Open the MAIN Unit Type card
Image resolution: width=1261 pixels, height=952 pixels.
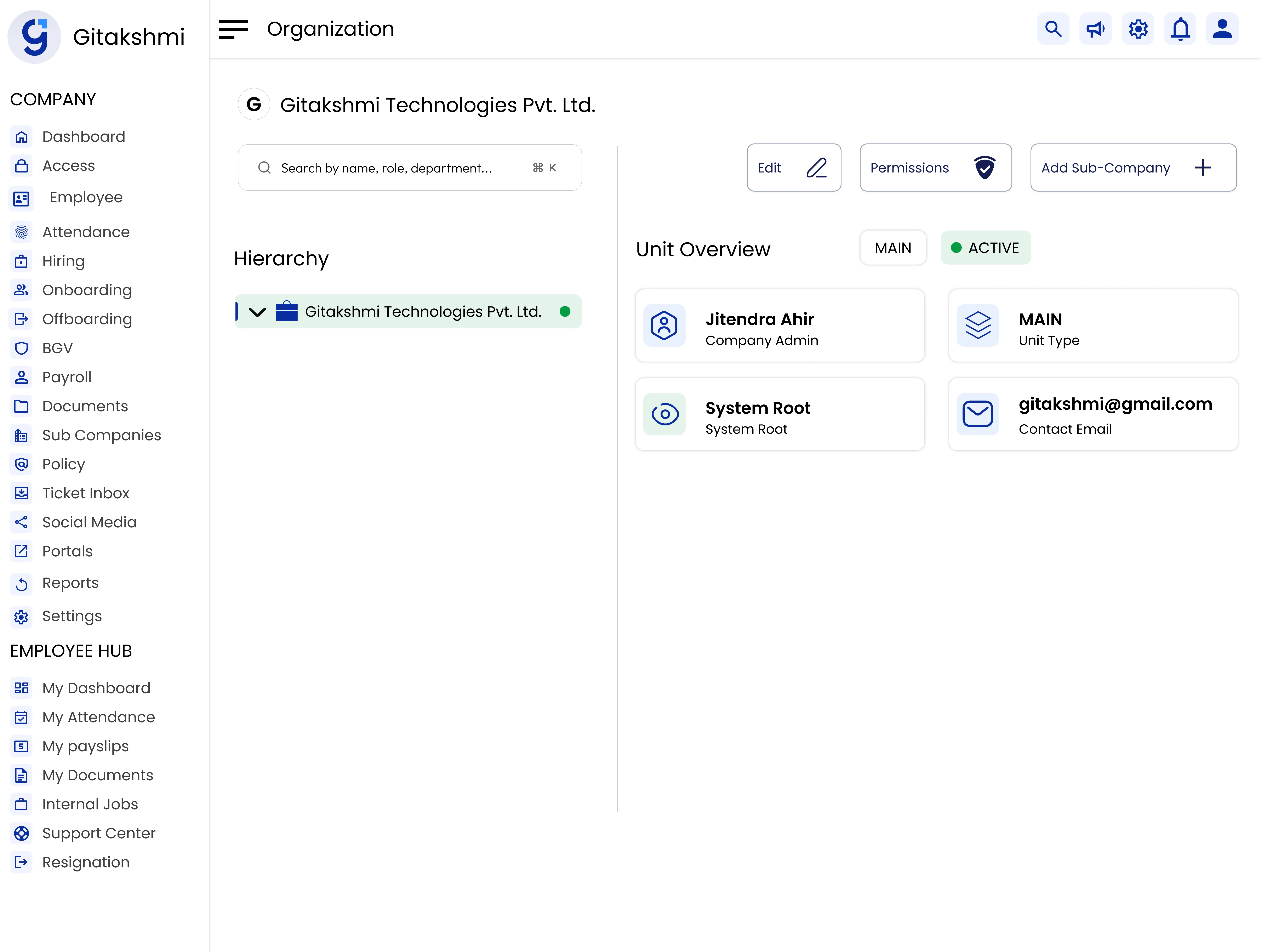[1093, 325]
